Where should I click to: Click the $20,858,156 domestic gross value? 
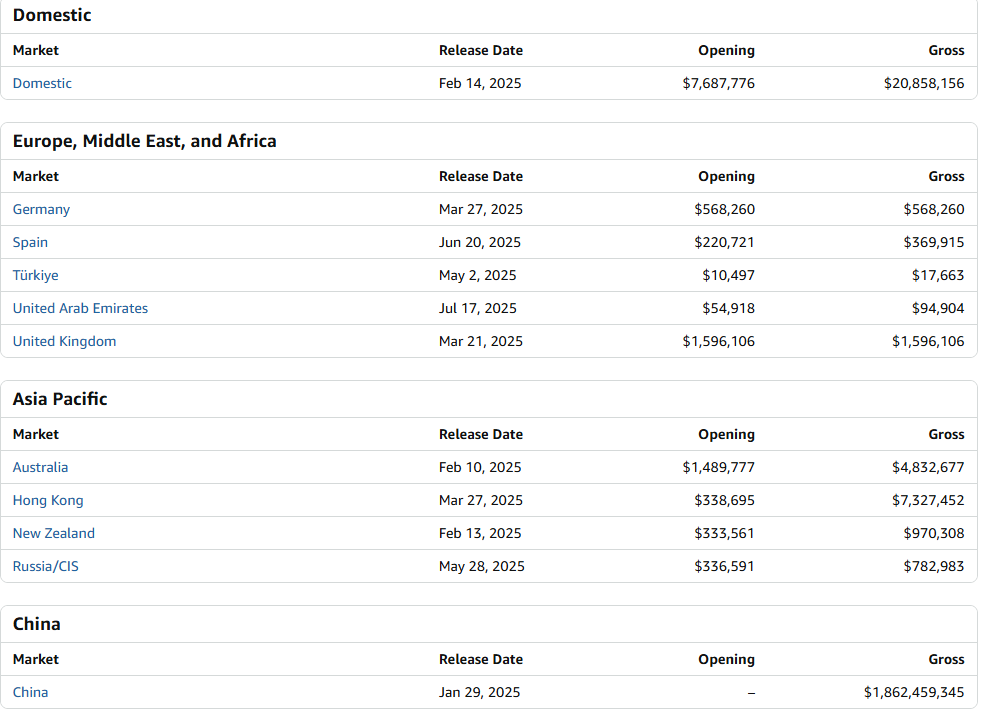[924, 83]
